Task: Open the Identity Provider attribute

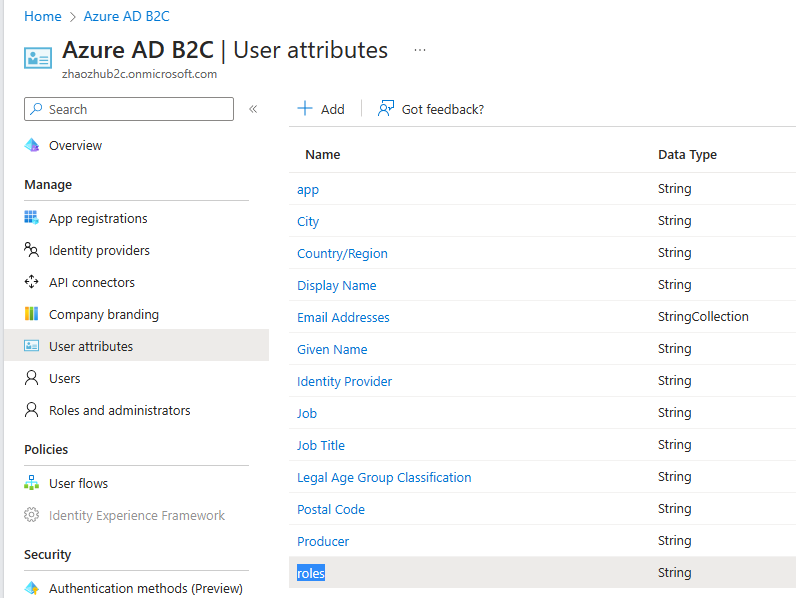Action: (x=344, y=381)
